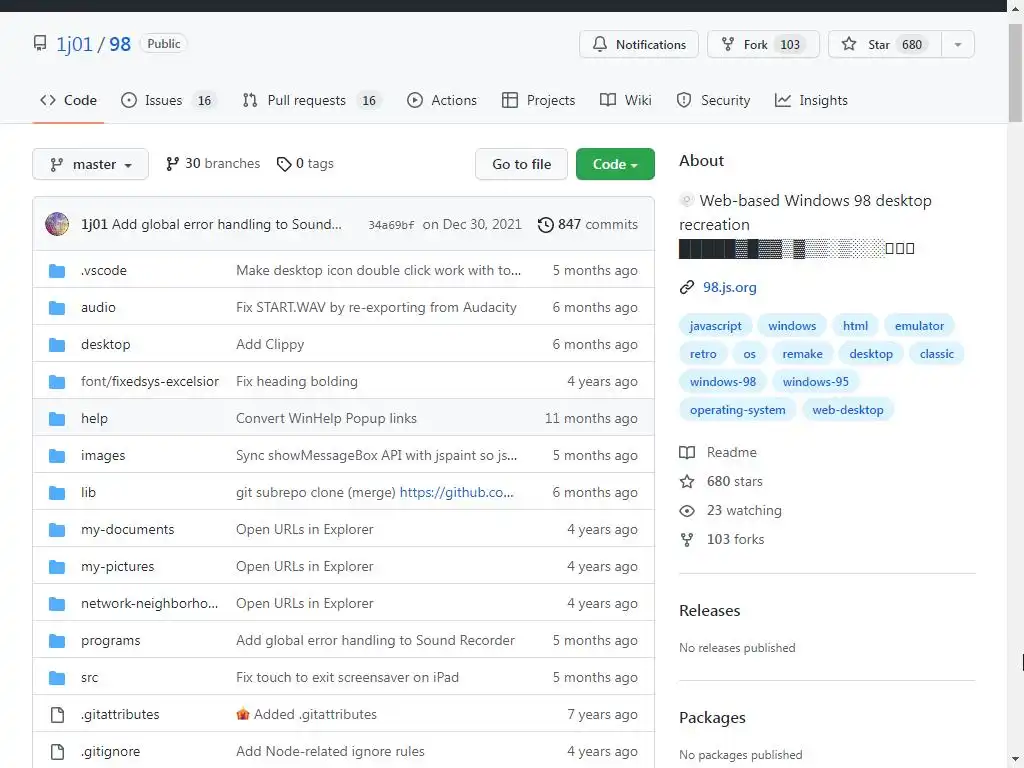Image resolution: width=1024 pixels, height=768 pixels.
Task: Open the dropdown arrow next to Star
Action: (958, 44)
